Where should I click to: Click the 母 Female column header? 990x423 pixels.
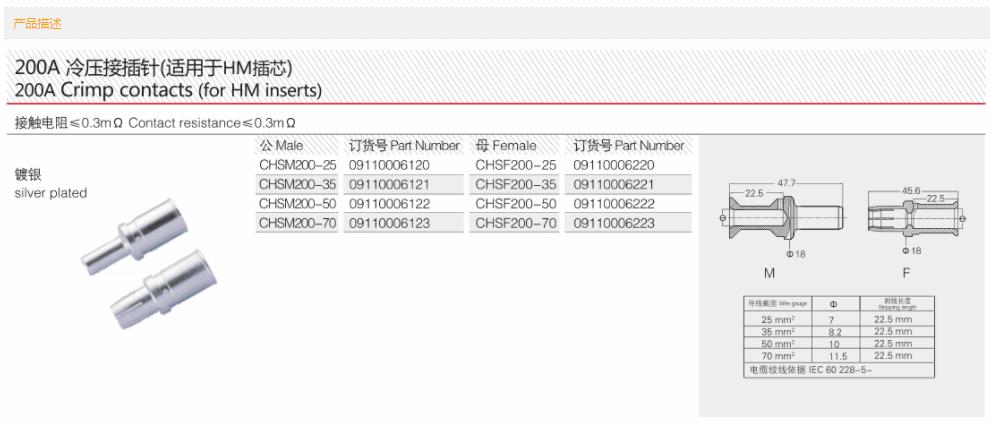(x=506, y=146)
